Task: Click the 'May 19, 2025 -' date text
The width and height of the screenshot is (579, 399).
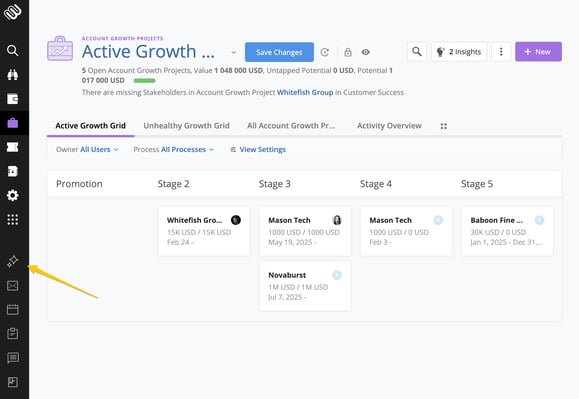Action: (x=292, y=242)
